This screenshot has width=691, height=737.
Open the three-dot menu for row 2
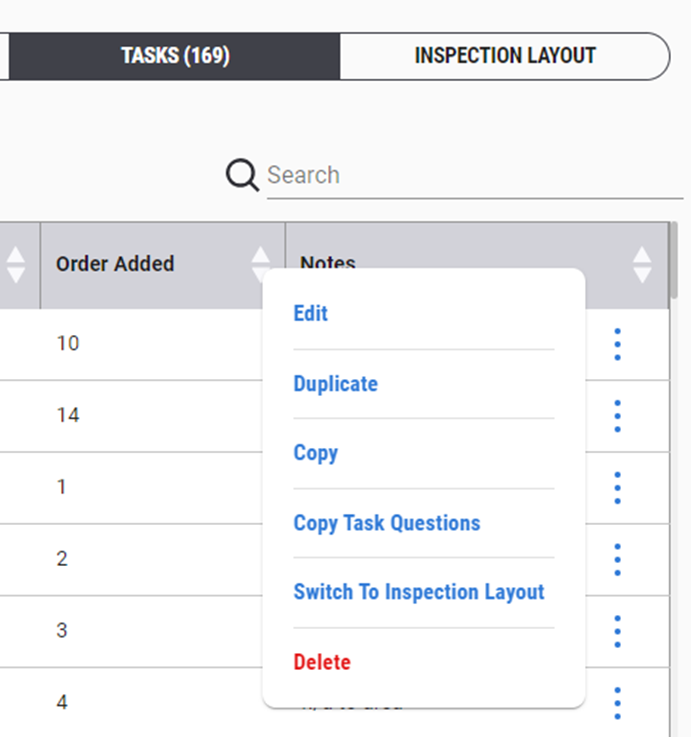click(x=617, y=559)
